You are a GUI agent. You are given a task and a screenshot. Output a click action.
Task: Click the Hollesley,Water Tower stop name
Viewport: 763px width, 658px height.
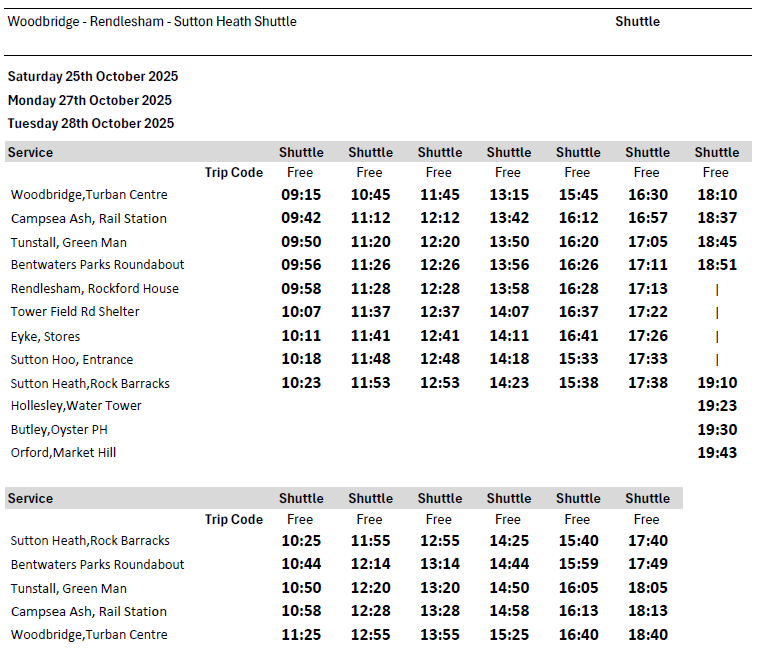76,406
